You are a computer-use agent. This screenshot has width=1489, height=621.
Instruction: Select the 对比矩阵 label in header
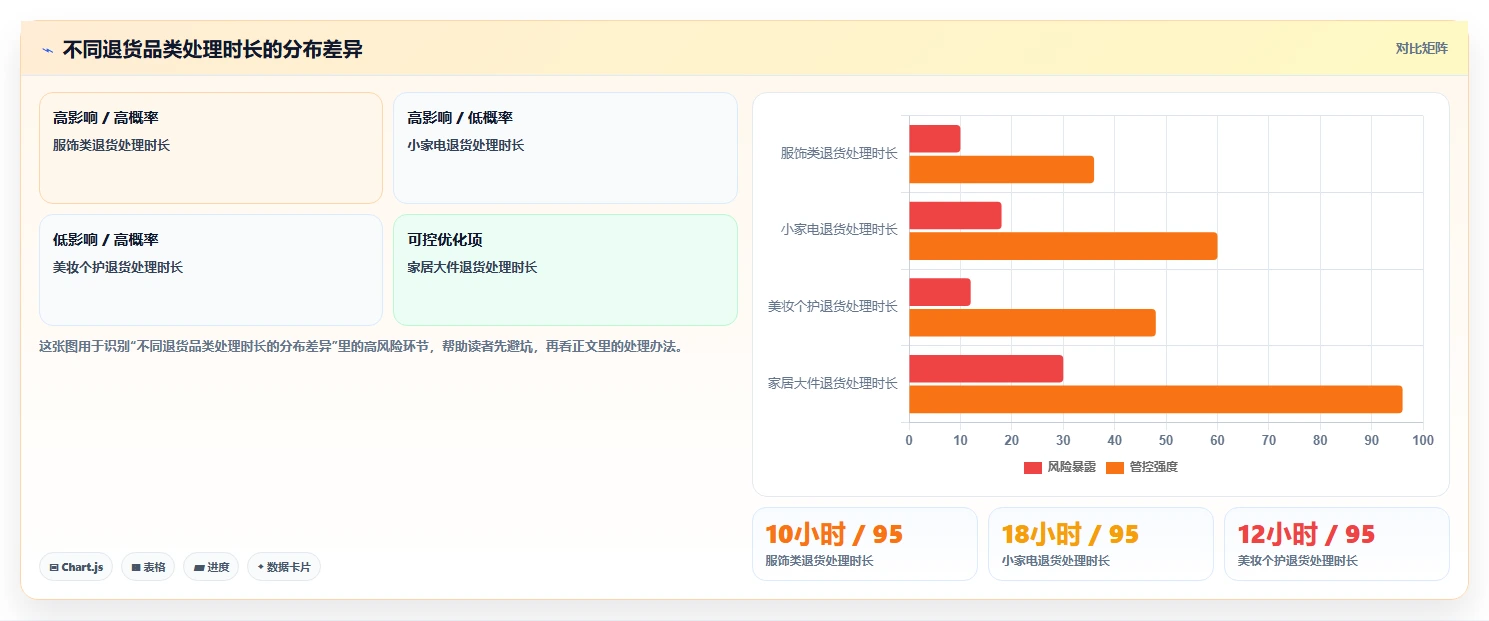pyautogui.click(x=1421, y=48)
